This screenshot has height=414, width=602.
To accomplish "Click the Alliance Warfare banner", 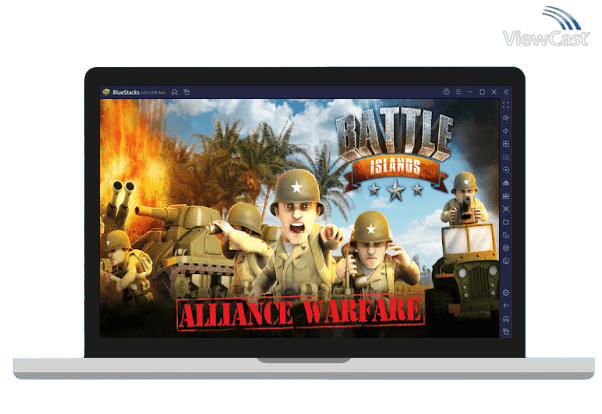I will tap(301, 311).
